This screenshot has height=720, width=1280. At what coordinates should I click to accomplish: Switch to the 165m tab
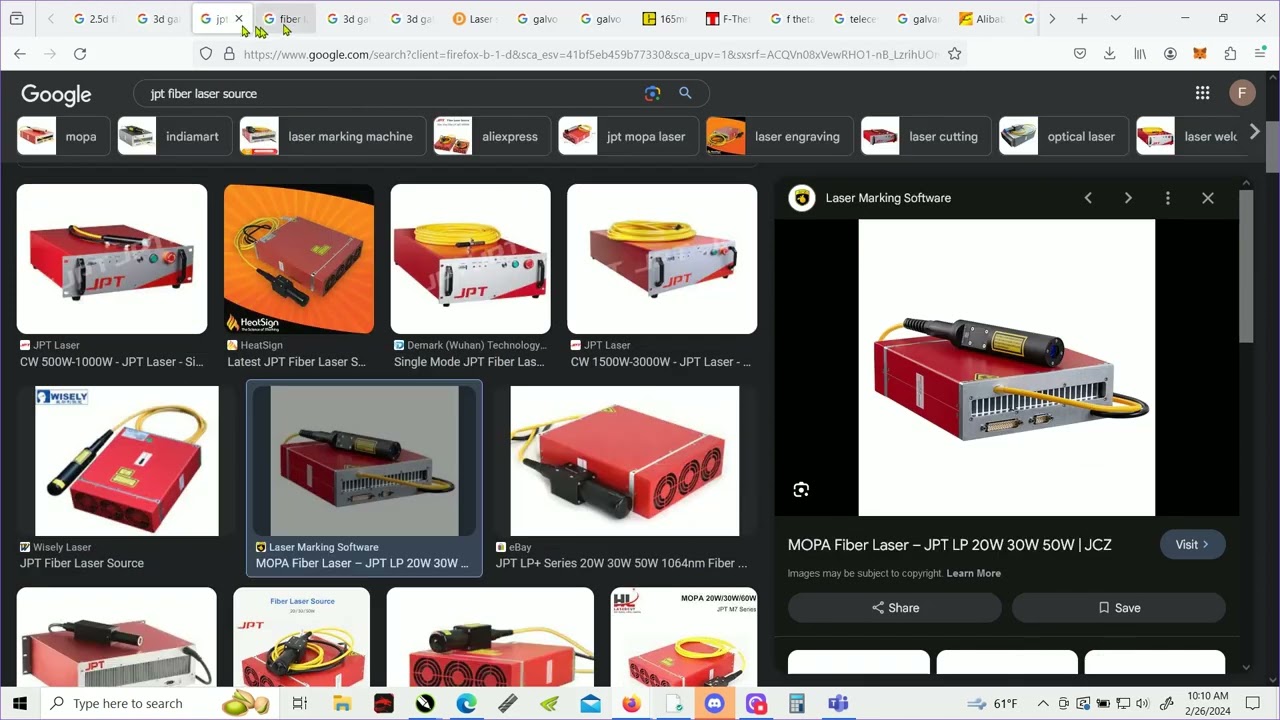pos(664,18)
